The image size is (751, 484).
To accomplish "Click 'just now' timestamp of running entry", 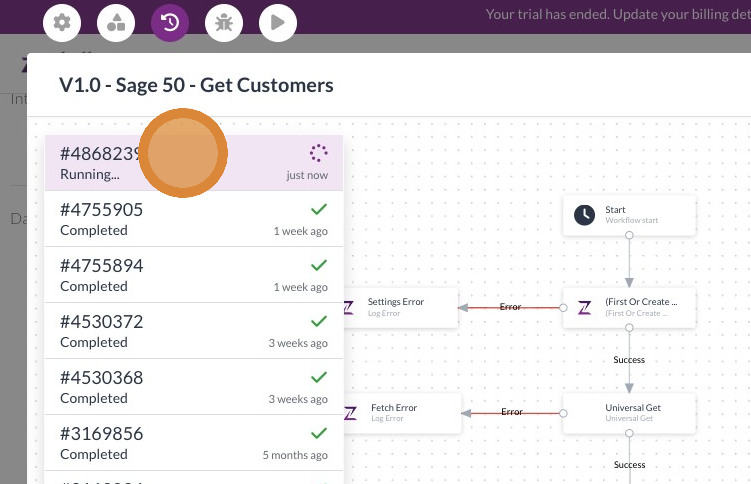I will [x=307, y=175].
